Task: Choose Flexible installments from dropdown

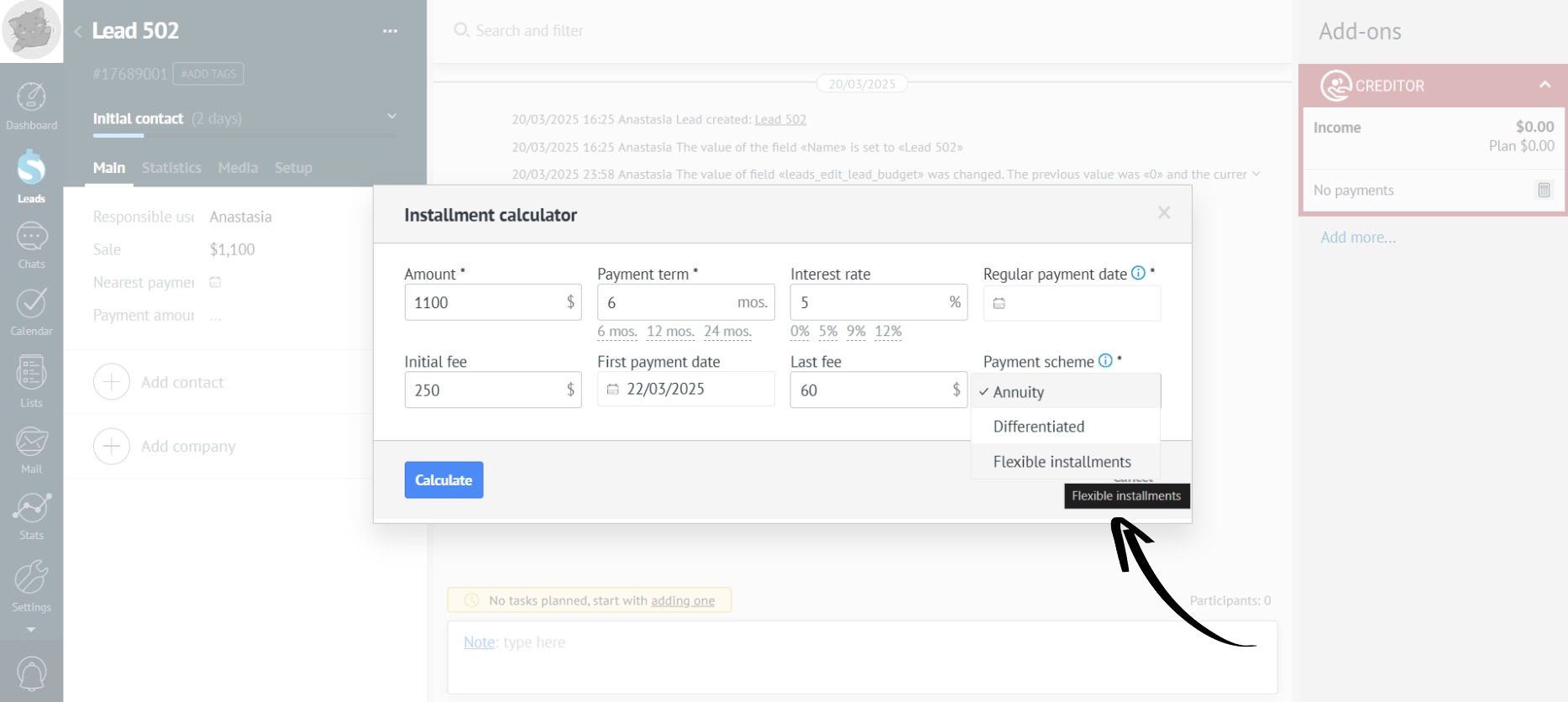Action: 1062,462
